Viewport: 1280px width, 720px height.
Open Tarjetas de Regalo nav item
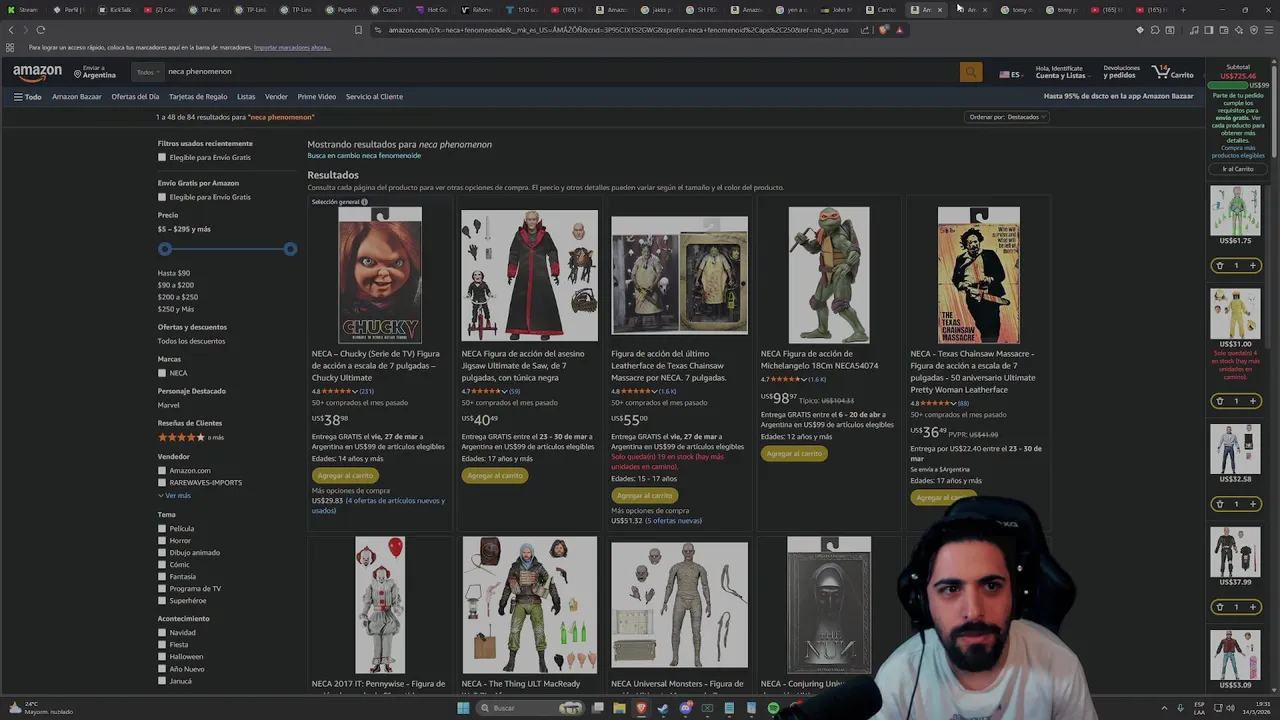click(198, 97)
